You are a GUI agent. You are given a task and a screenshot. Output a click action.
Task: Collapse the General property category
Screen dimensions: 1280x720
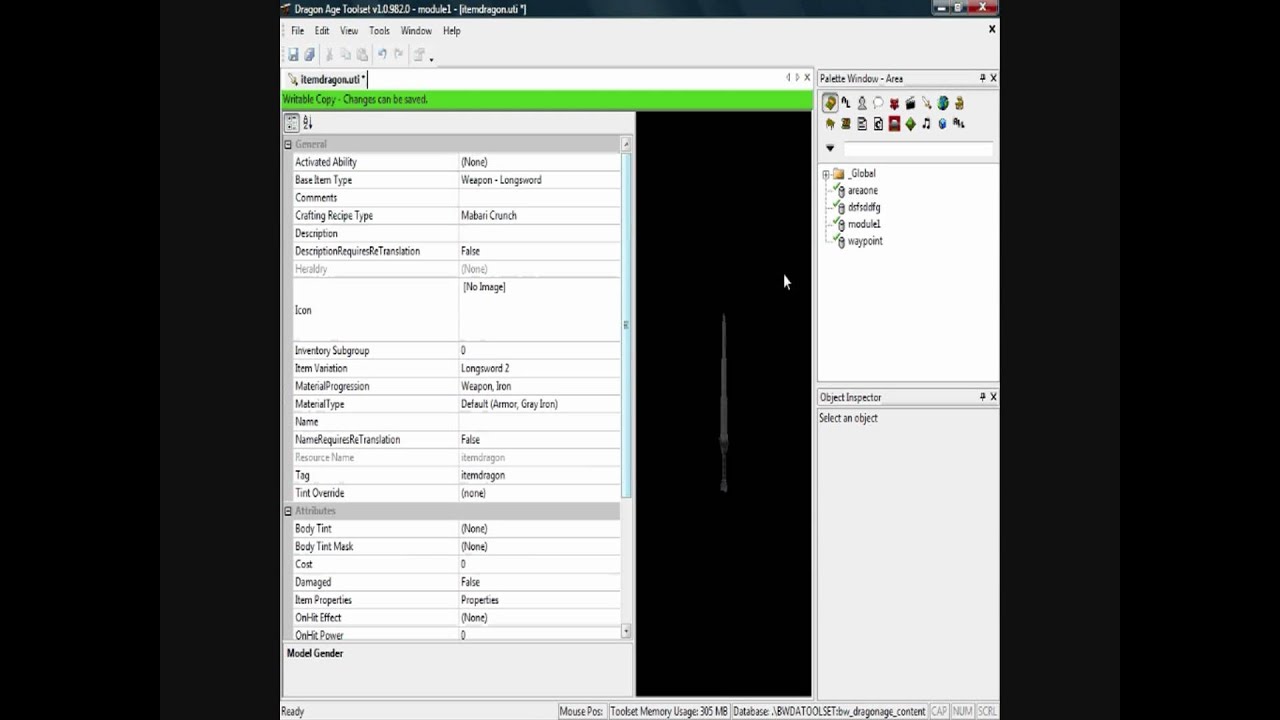[x=288, y=145]
